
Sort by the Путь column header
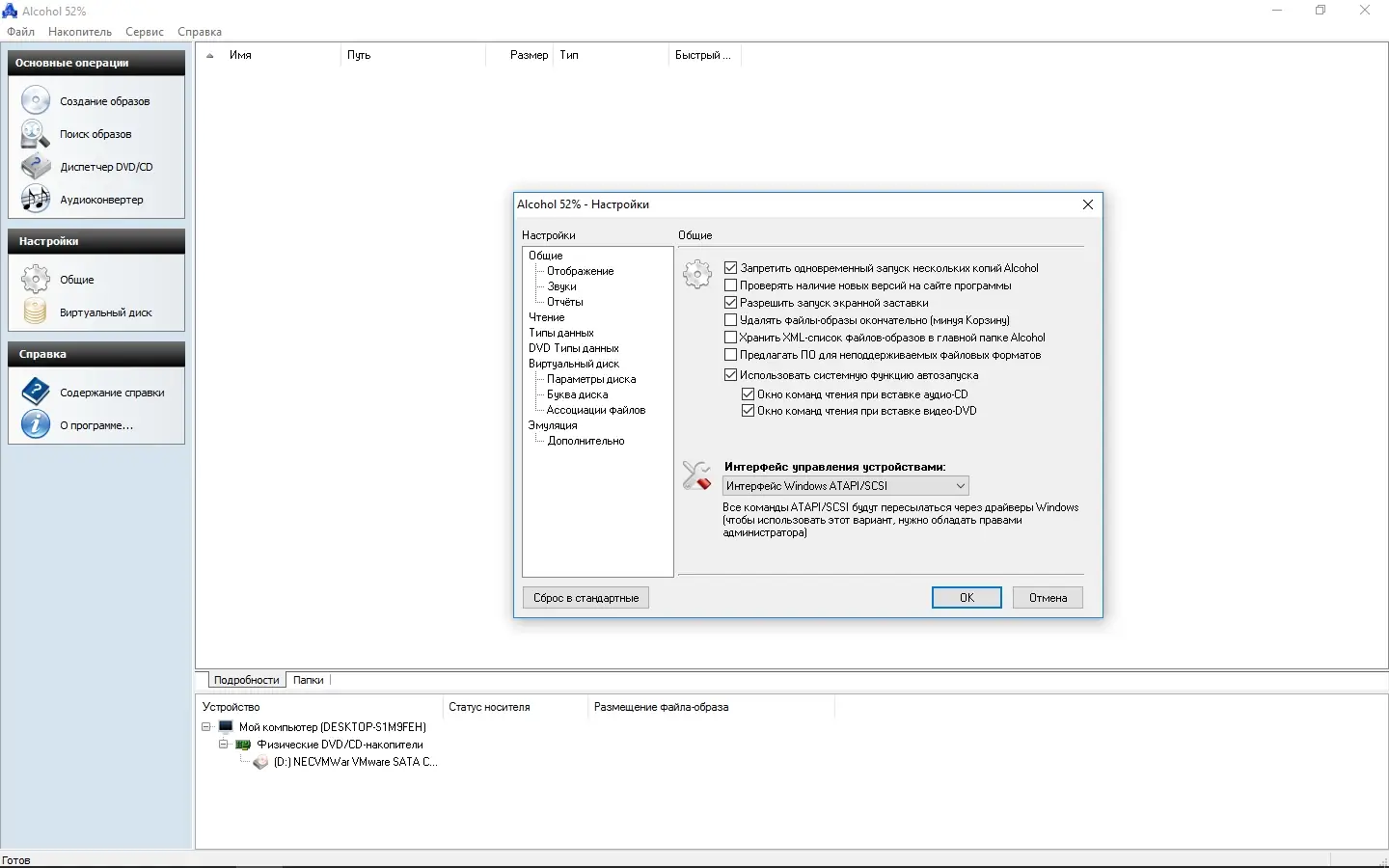[413, 55]
